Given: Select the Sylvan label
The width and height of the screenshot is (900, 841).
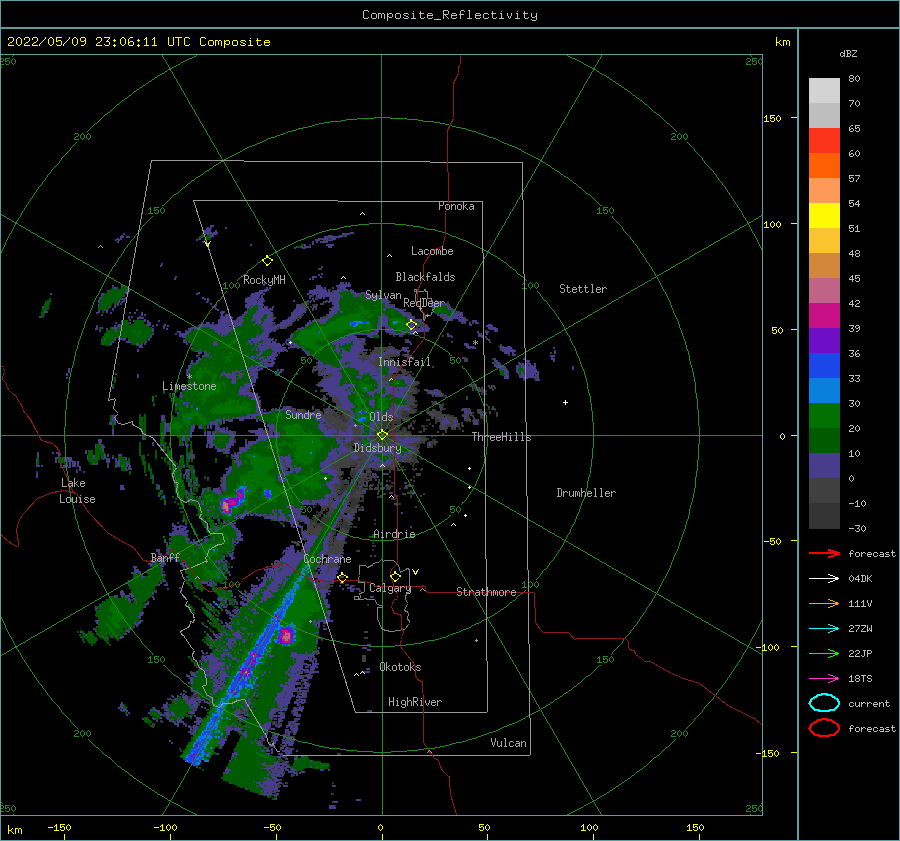Looking at the screenshot, I should 383,295.
